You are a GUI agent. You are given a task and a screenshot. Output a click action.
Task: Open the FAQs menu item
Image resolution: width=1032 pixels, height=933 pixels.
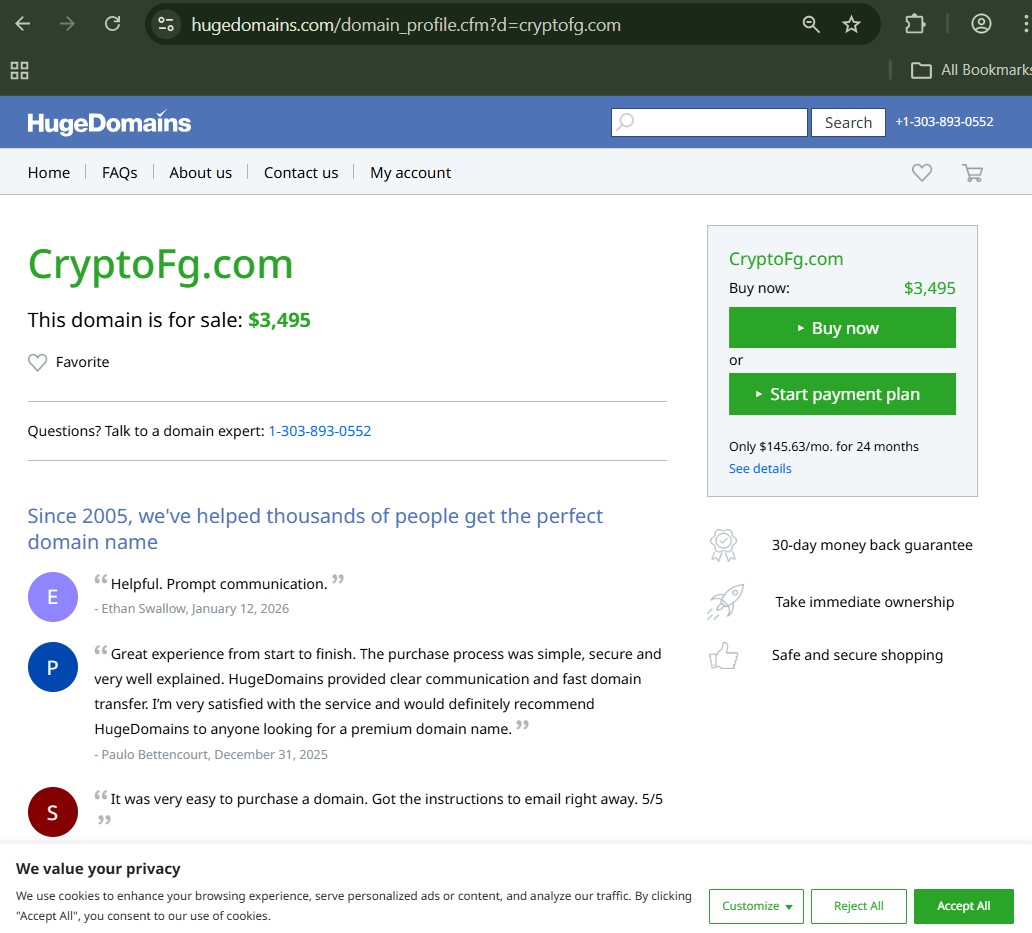119,173
